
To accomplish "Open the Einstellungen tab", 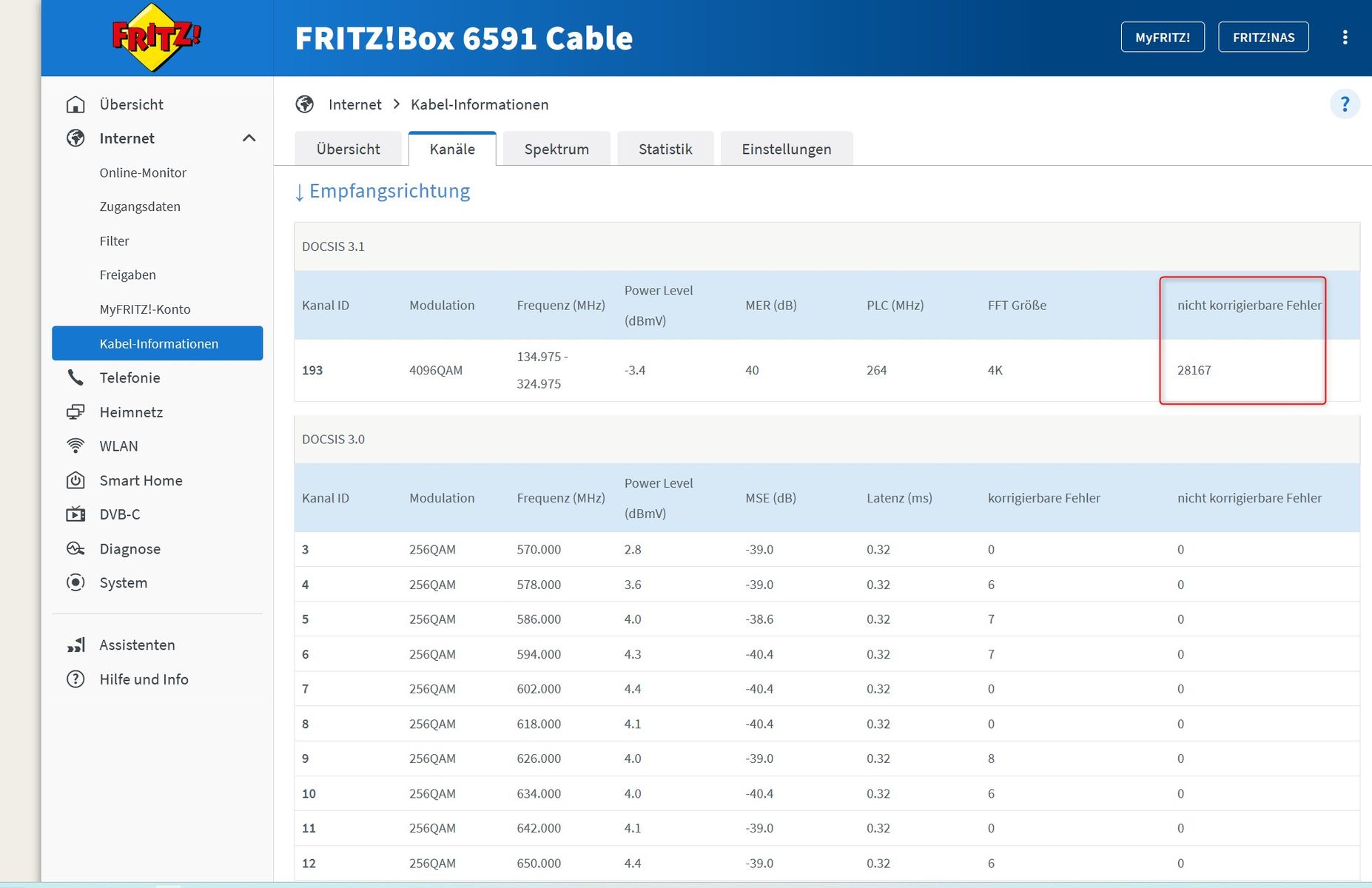I will (x=787, y=149).
